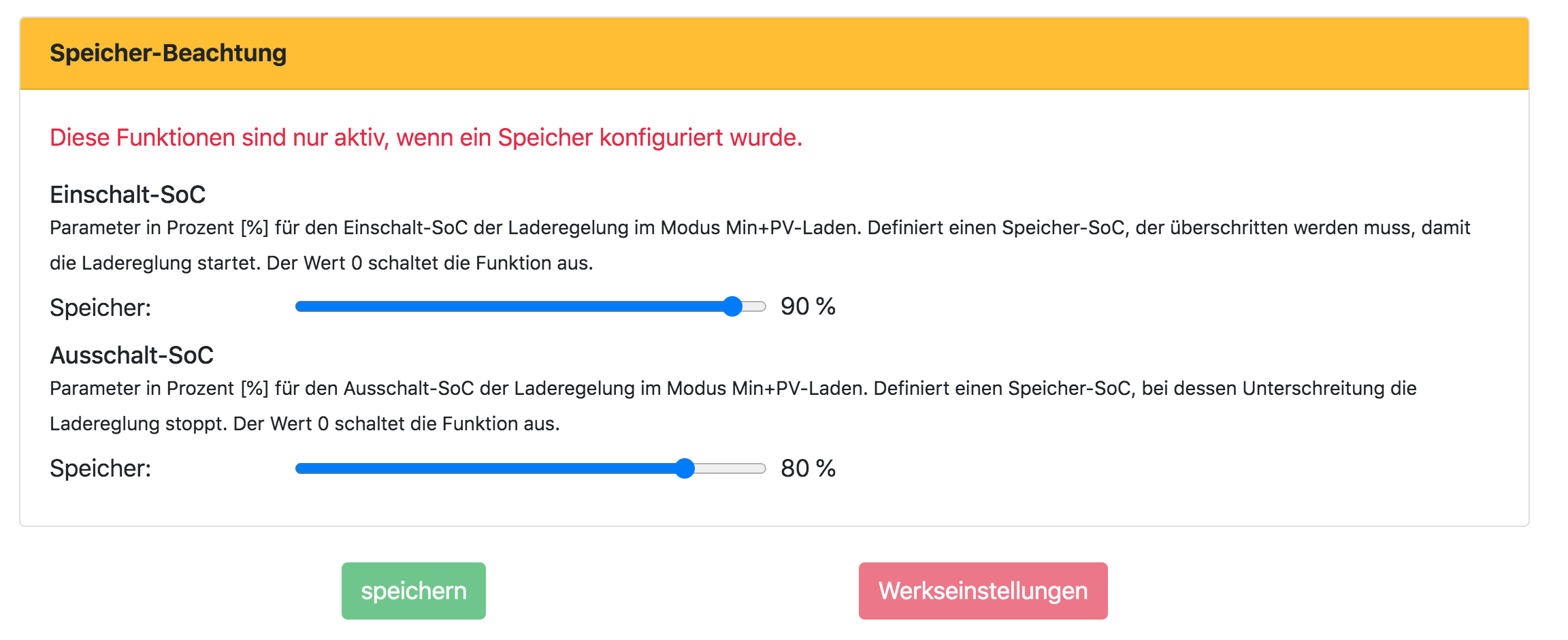Click the text "die Ladereglung startet"

(x=155, y=263)
